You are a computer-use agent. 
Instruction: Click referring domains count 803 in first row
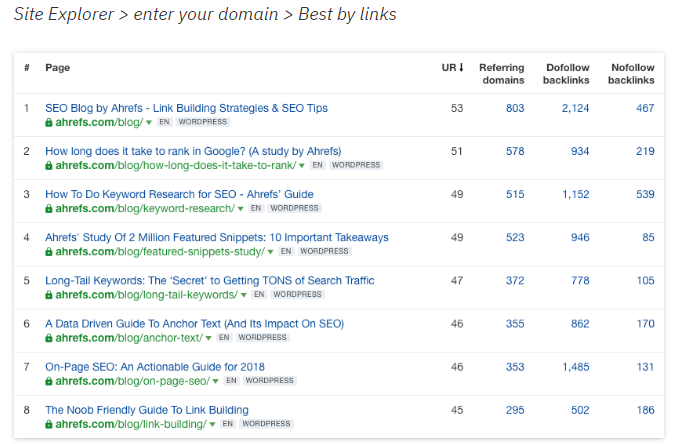point(514,108)
